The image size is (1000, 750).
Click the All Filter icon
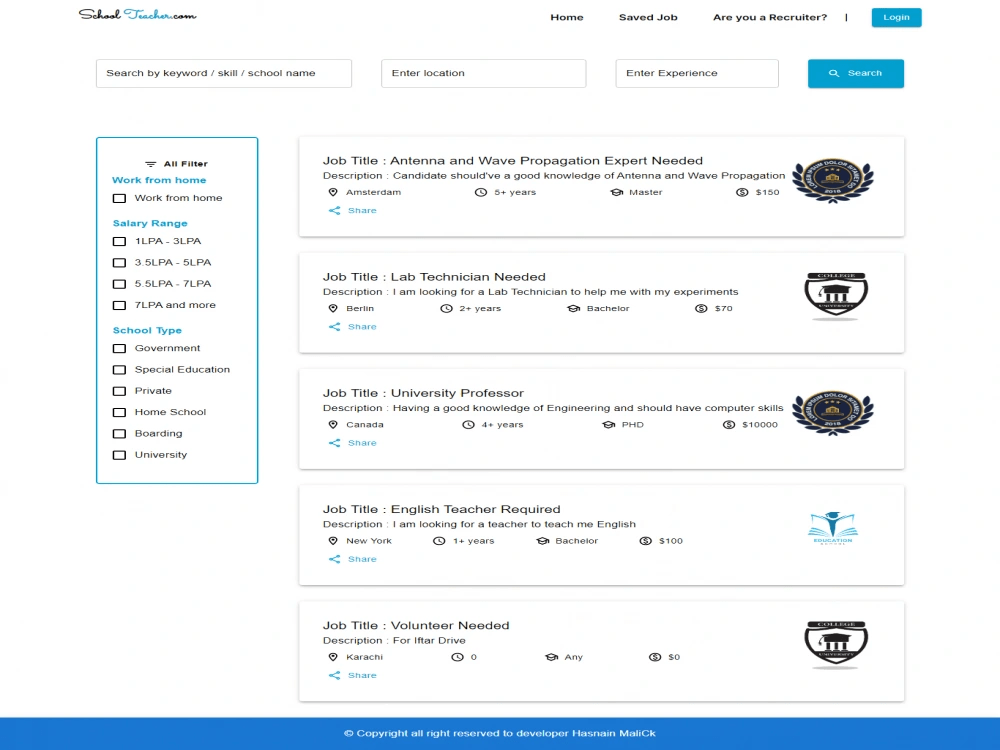[x=151, y=164]
